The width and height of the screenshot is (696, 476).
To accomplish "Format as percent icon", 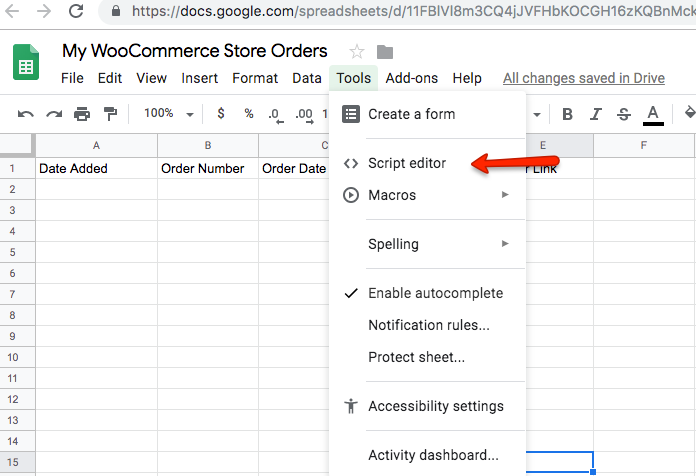I will click(x=249, y=114).
